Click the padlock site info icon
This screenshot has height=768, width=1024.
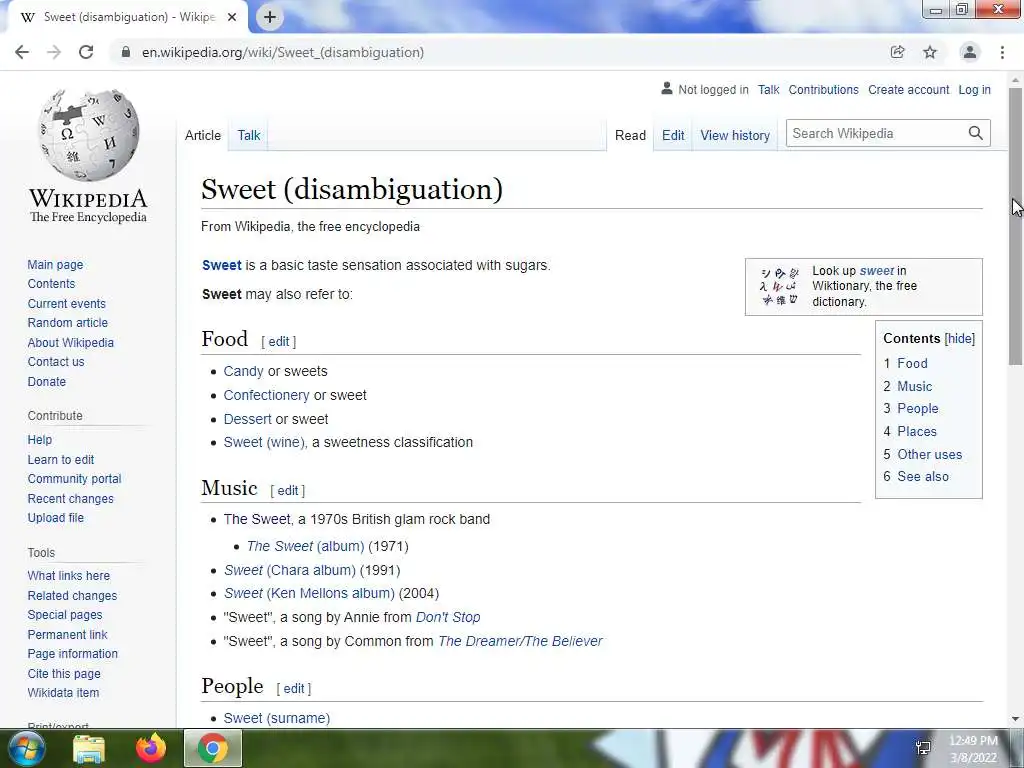pos(126,52)
